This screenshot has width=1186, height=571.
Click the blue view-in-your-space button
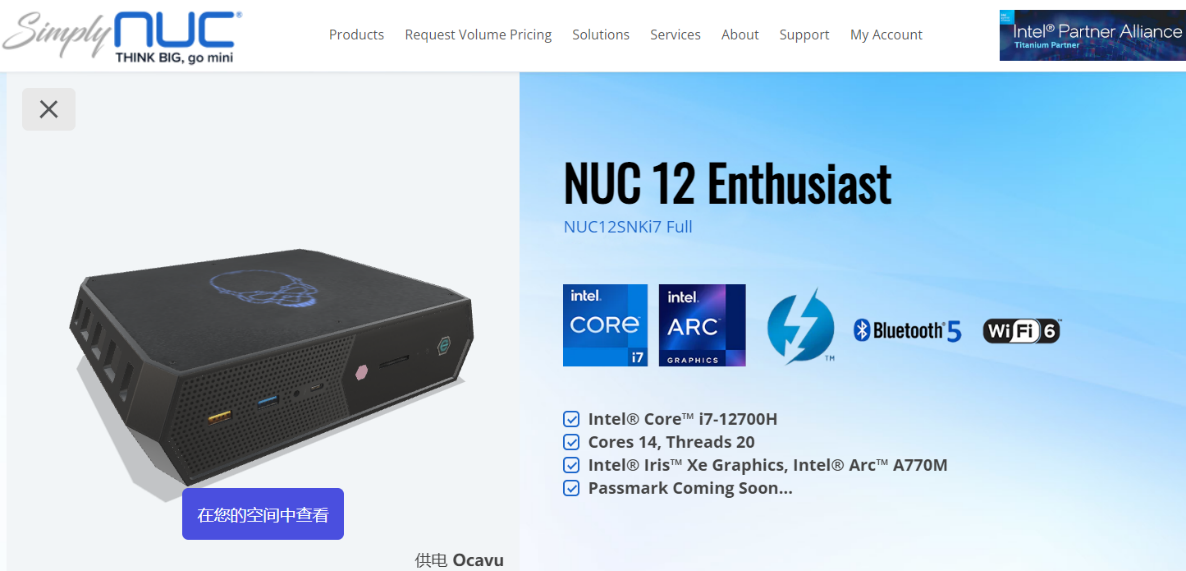[x=263, y=514]
